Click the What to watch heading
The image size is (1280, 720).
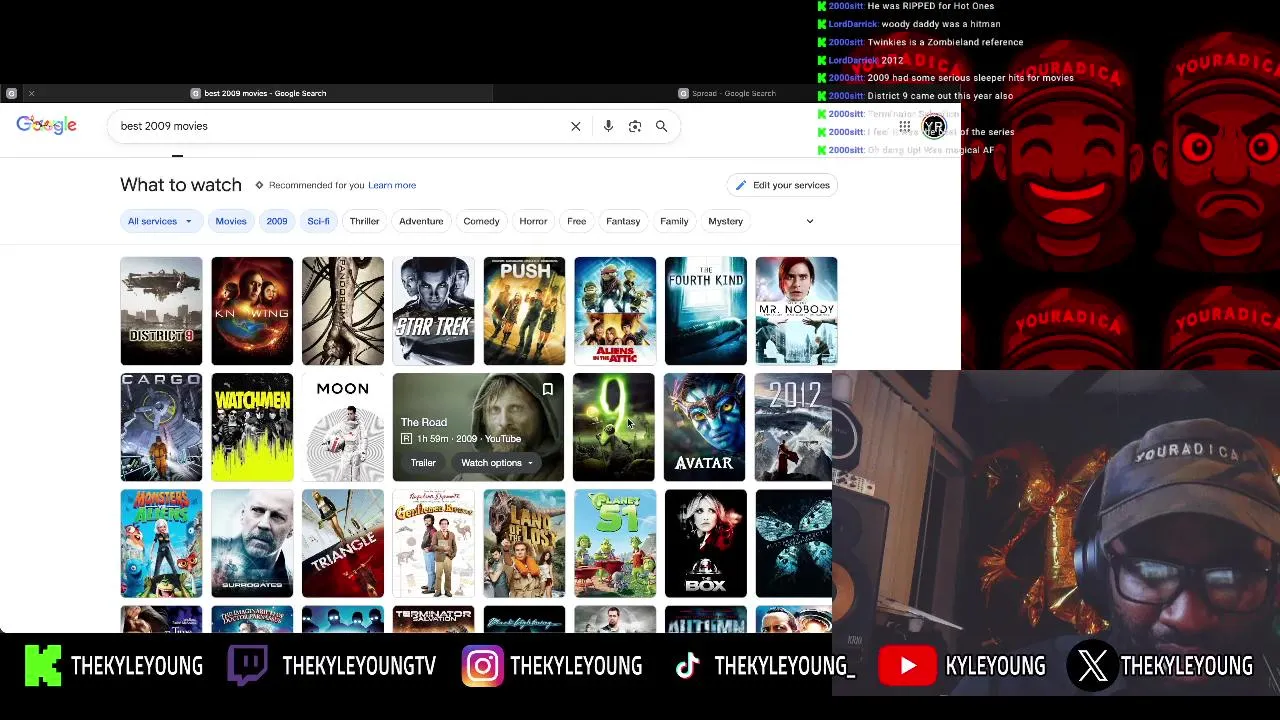click(181, 185)
